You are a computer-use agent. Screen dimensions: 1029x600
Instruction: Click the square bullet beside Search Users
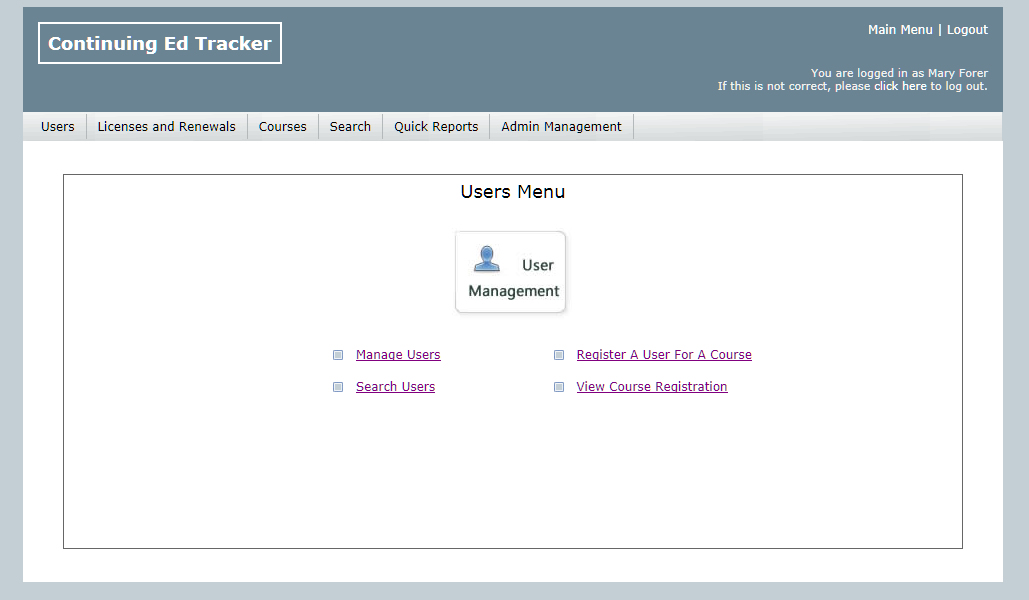pyautogui.click(x=338, y=387)
